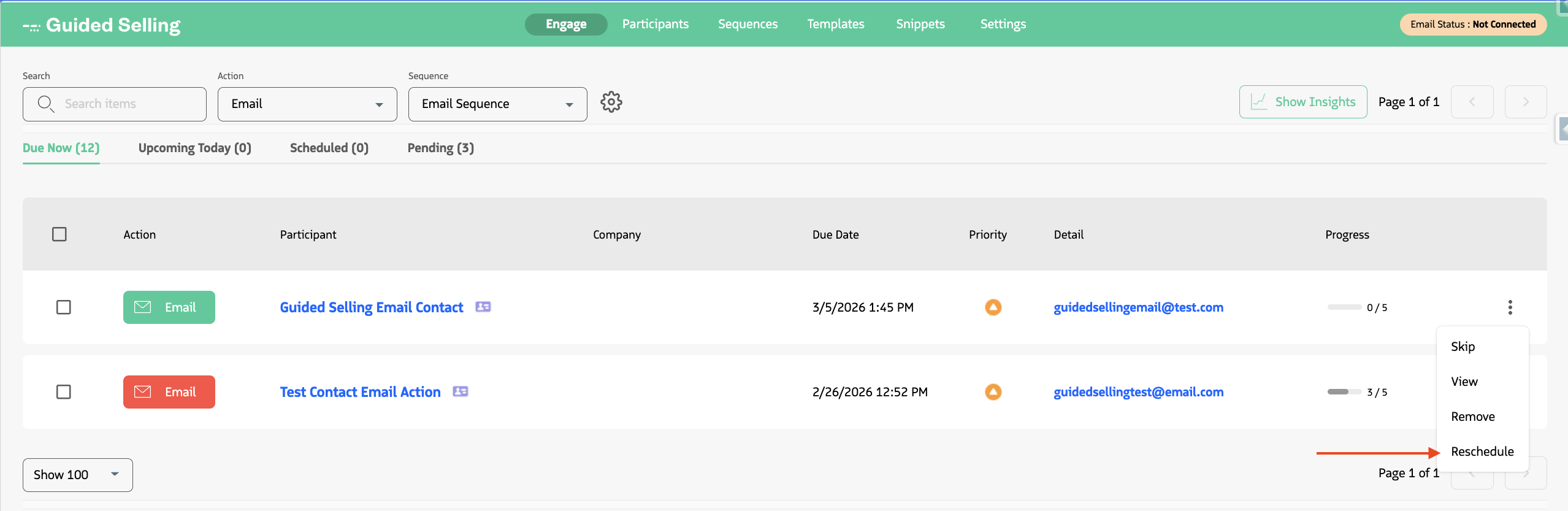Screen dimensions: 1568x511
Task: Open filter settings gear icon
Action: 611,102
